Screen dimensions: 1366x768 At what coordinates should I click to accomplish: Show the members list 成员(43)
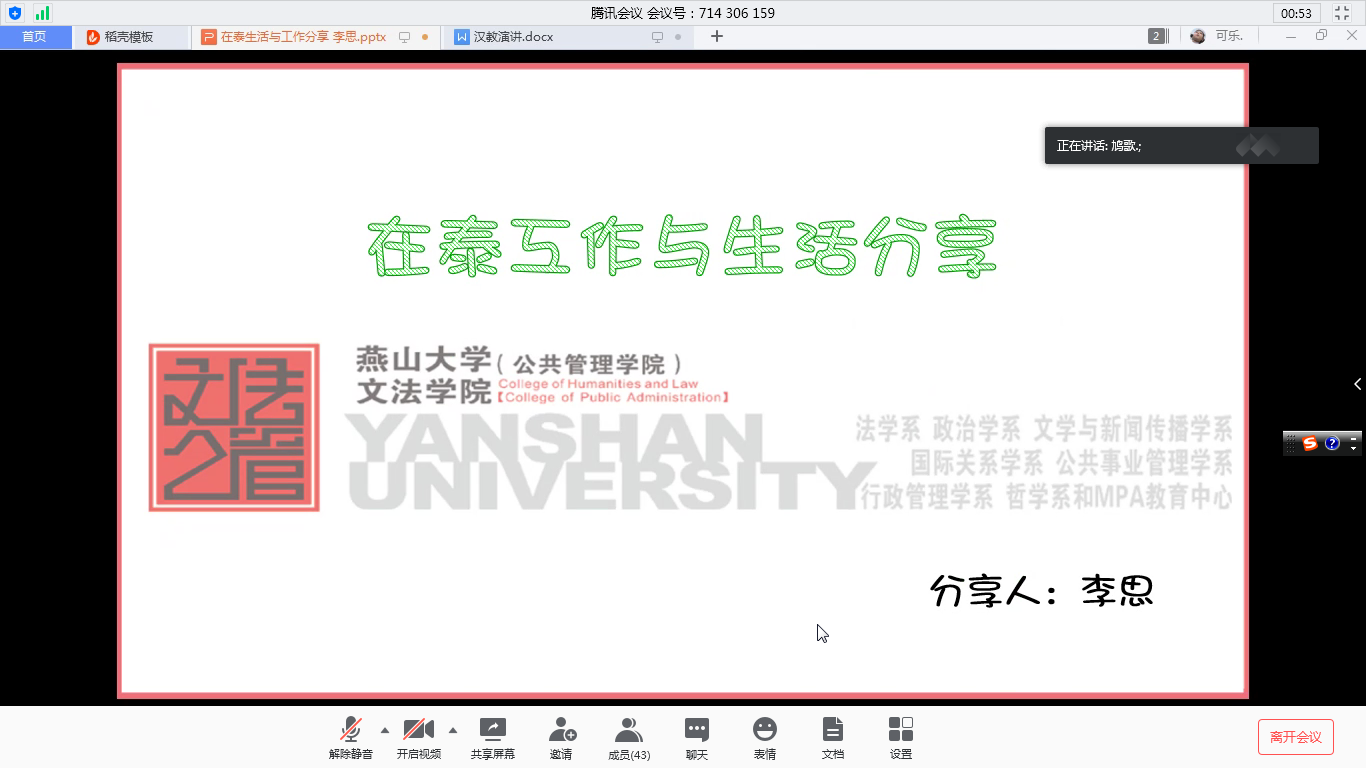tap(629, 738)
